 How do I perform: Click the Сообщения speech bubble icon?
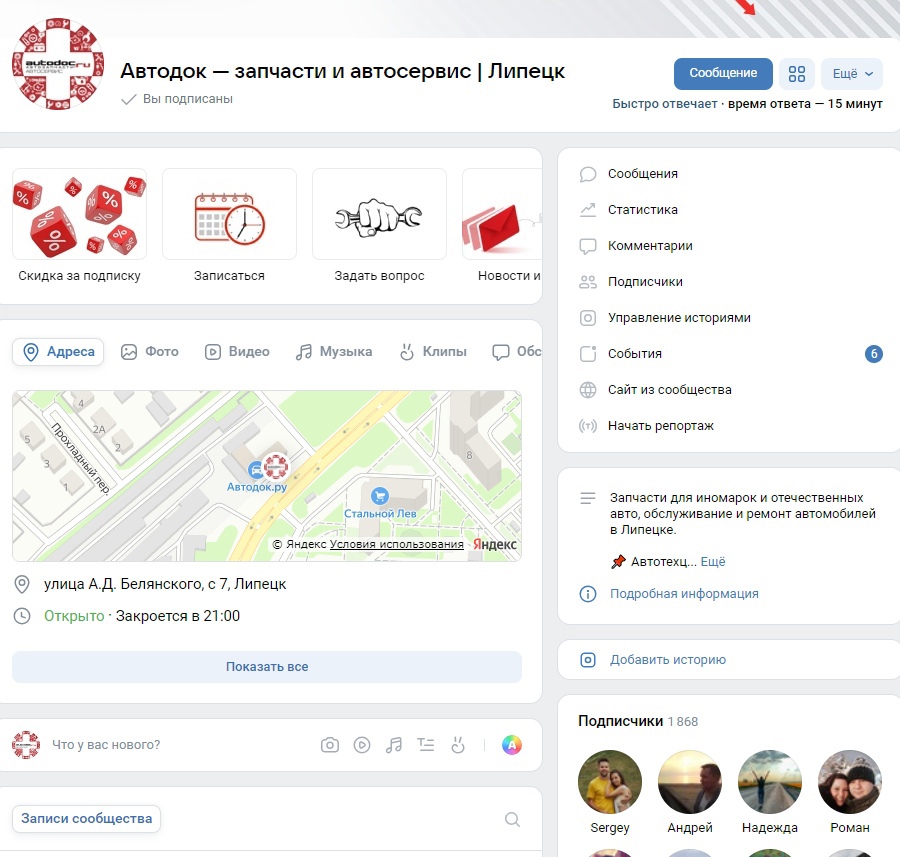coord(588,174)
